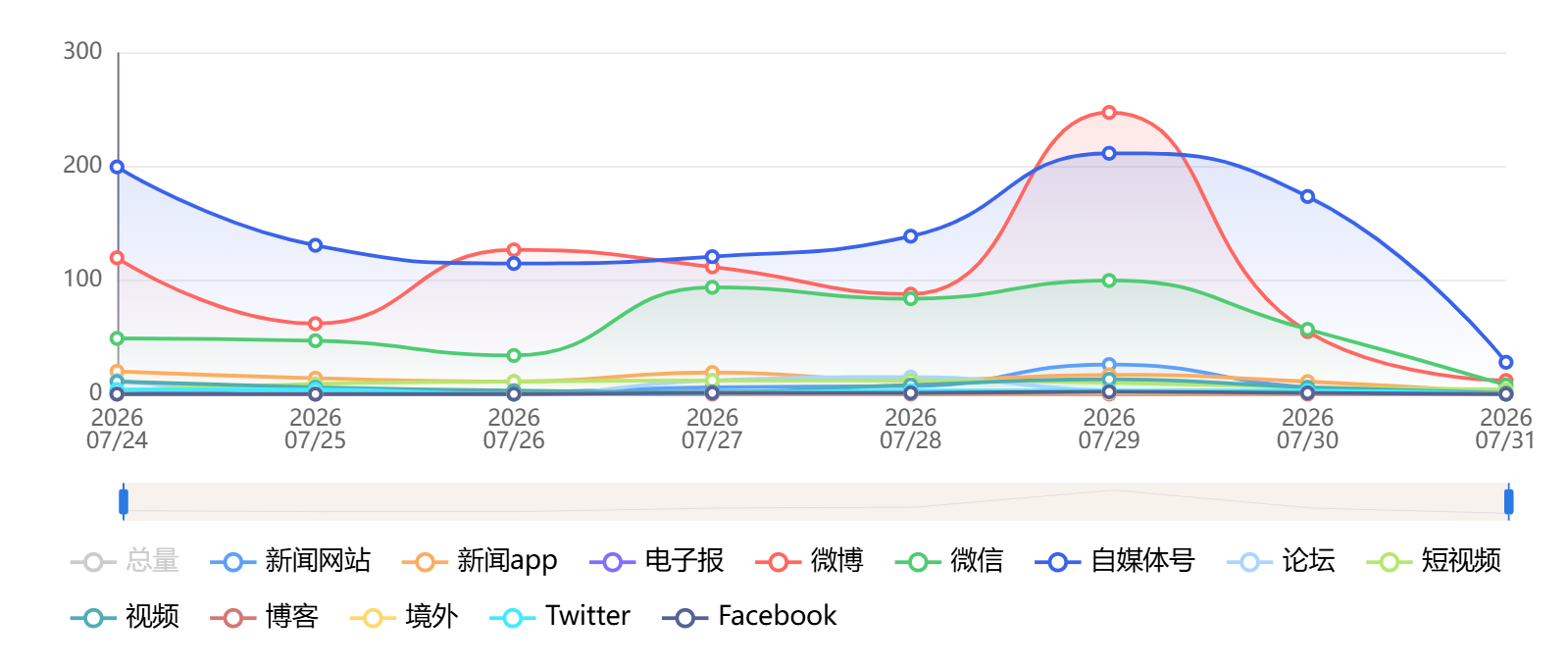Click the right zoom slider handle
The image size is (1568, 667).
pos(1509,501)
